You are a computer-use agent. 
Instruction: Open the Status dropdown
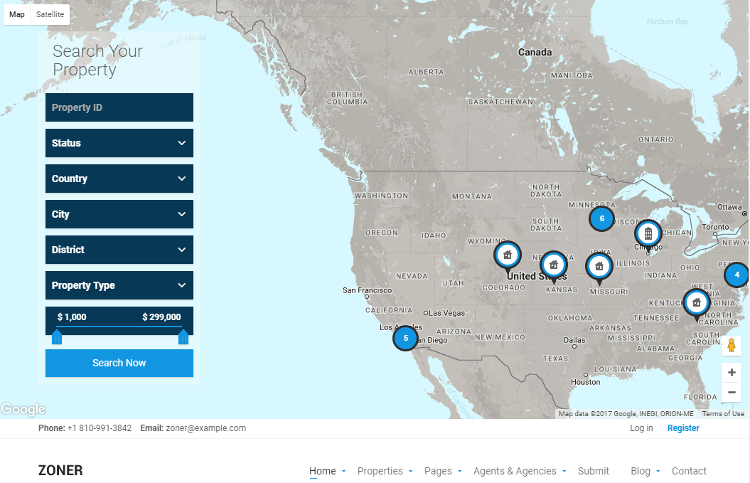(x=119, y=143)
